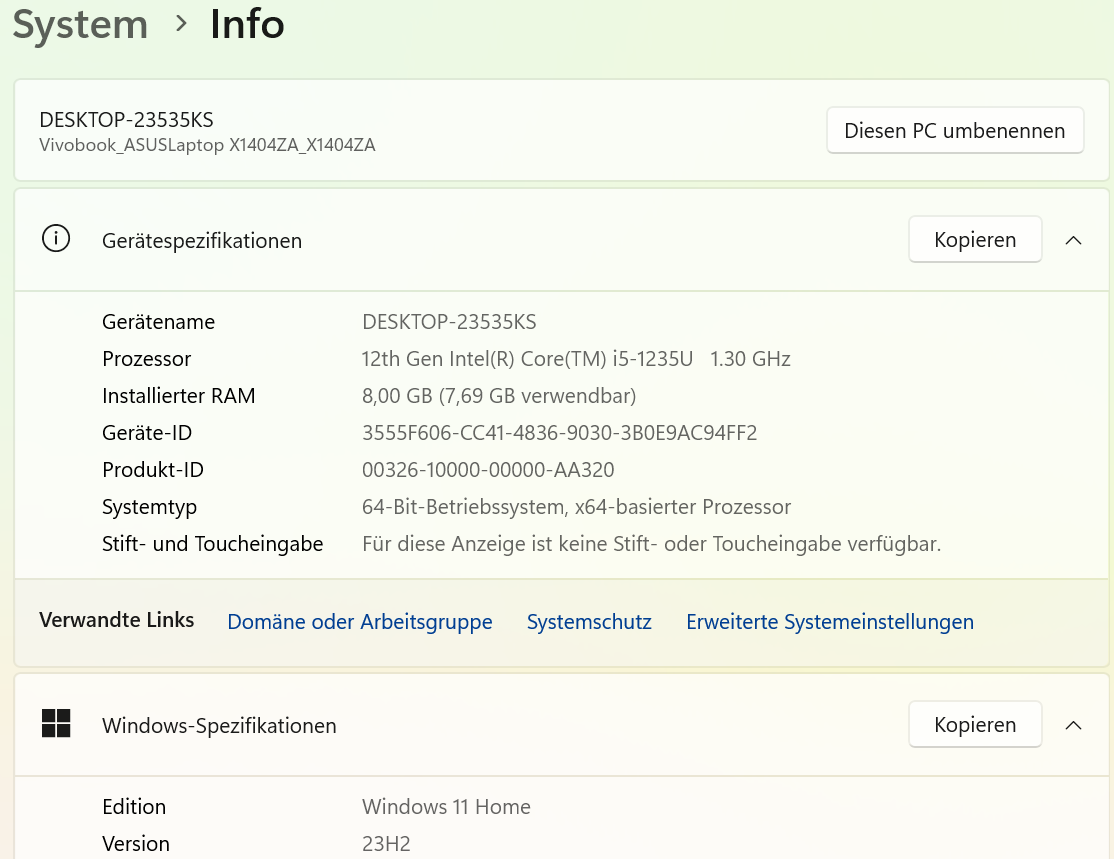
Task: Click the Gerätename label
Action: click(158, 322)
